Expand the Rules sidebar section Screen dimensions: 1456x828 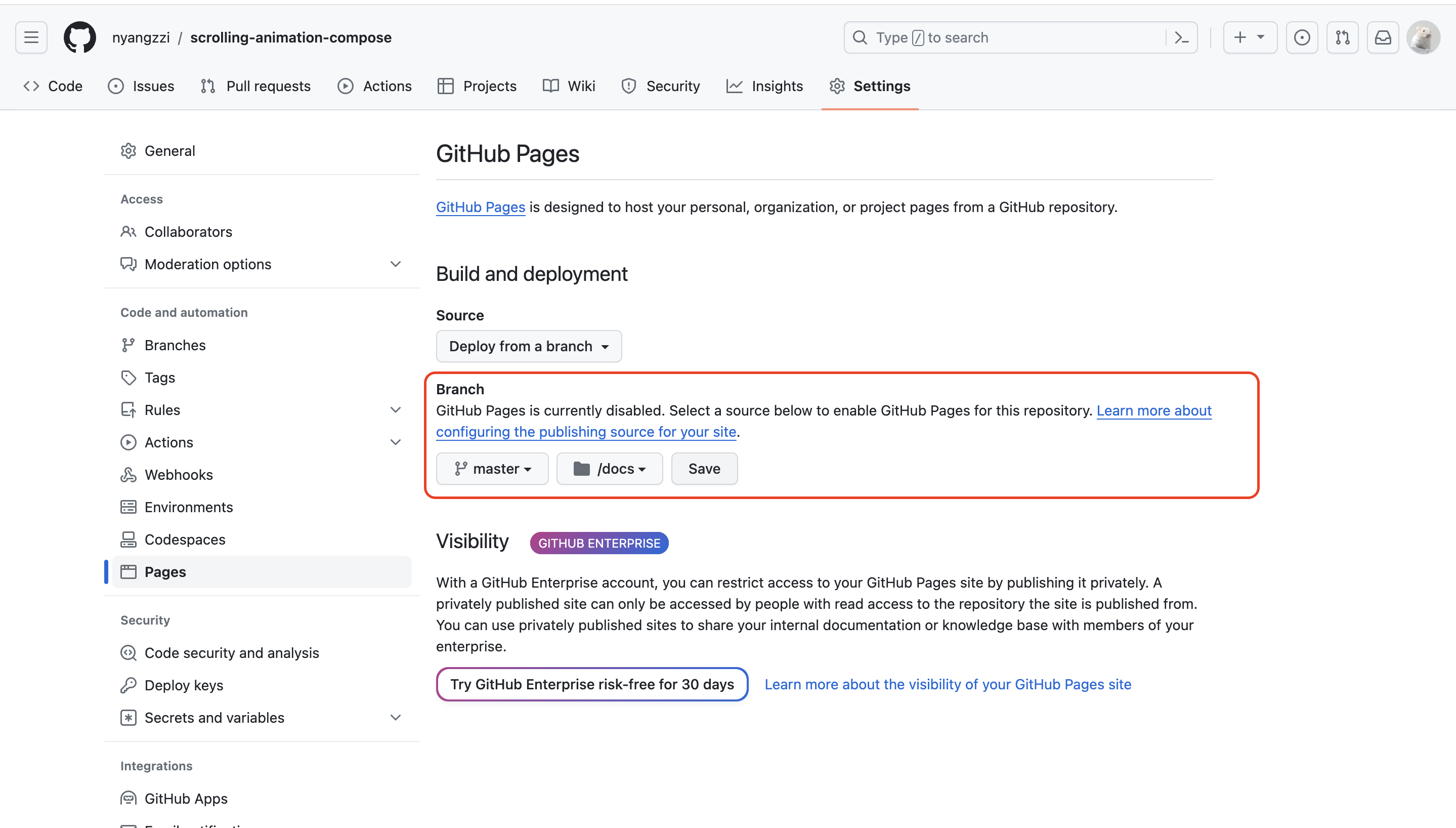tap(395, 409)
